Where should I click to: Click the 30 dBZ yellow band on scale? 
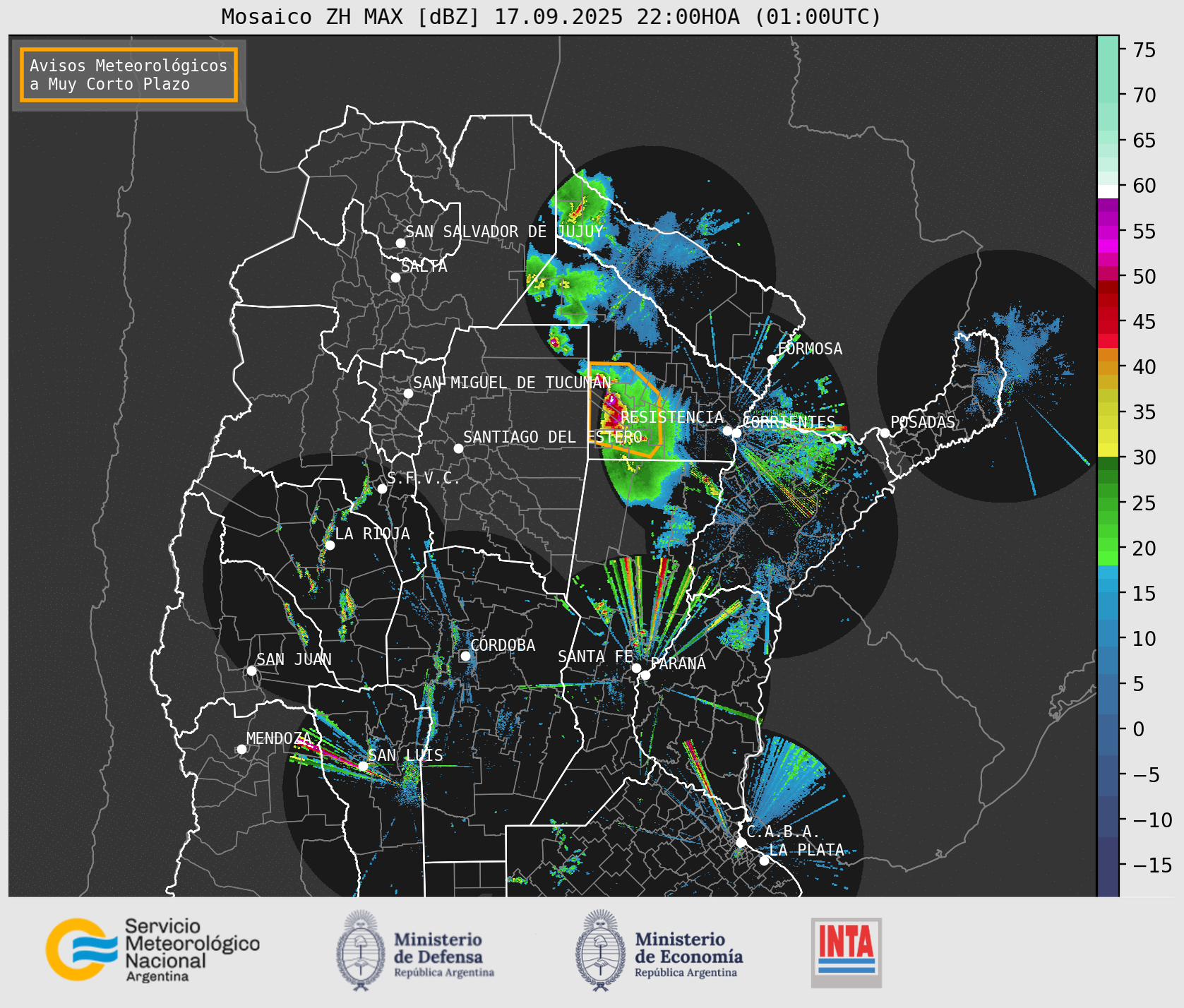pos(1108,450)
